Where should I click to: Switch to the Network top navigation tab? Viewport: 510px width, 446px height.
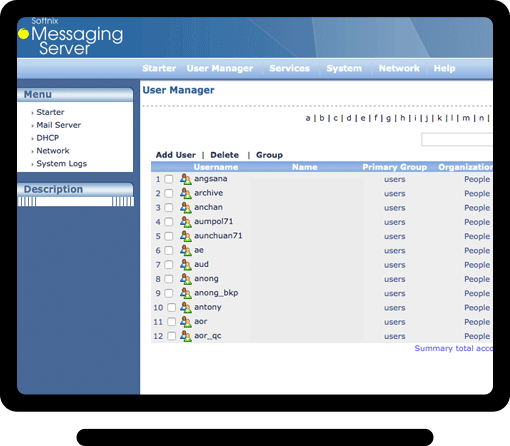tap(399, 68)
